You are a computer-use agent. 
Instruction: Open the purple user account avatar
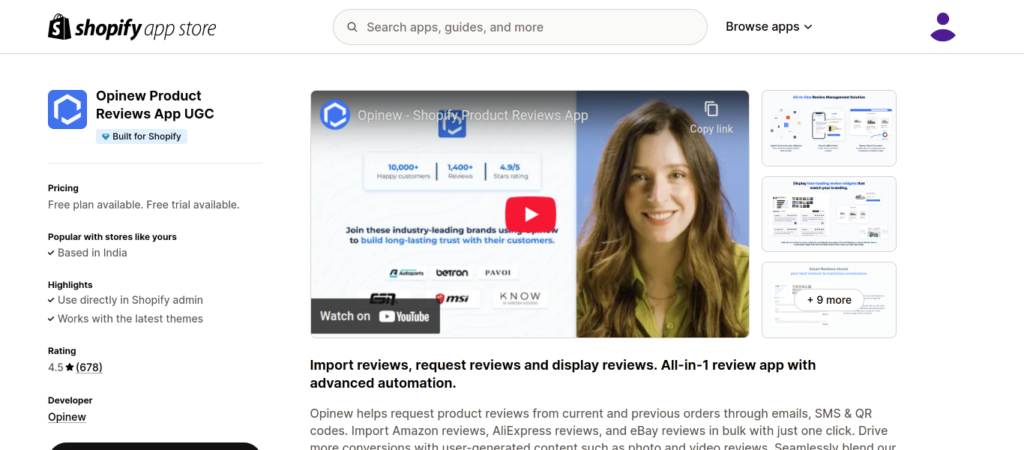pyautogui.click(x=942, y=27)
